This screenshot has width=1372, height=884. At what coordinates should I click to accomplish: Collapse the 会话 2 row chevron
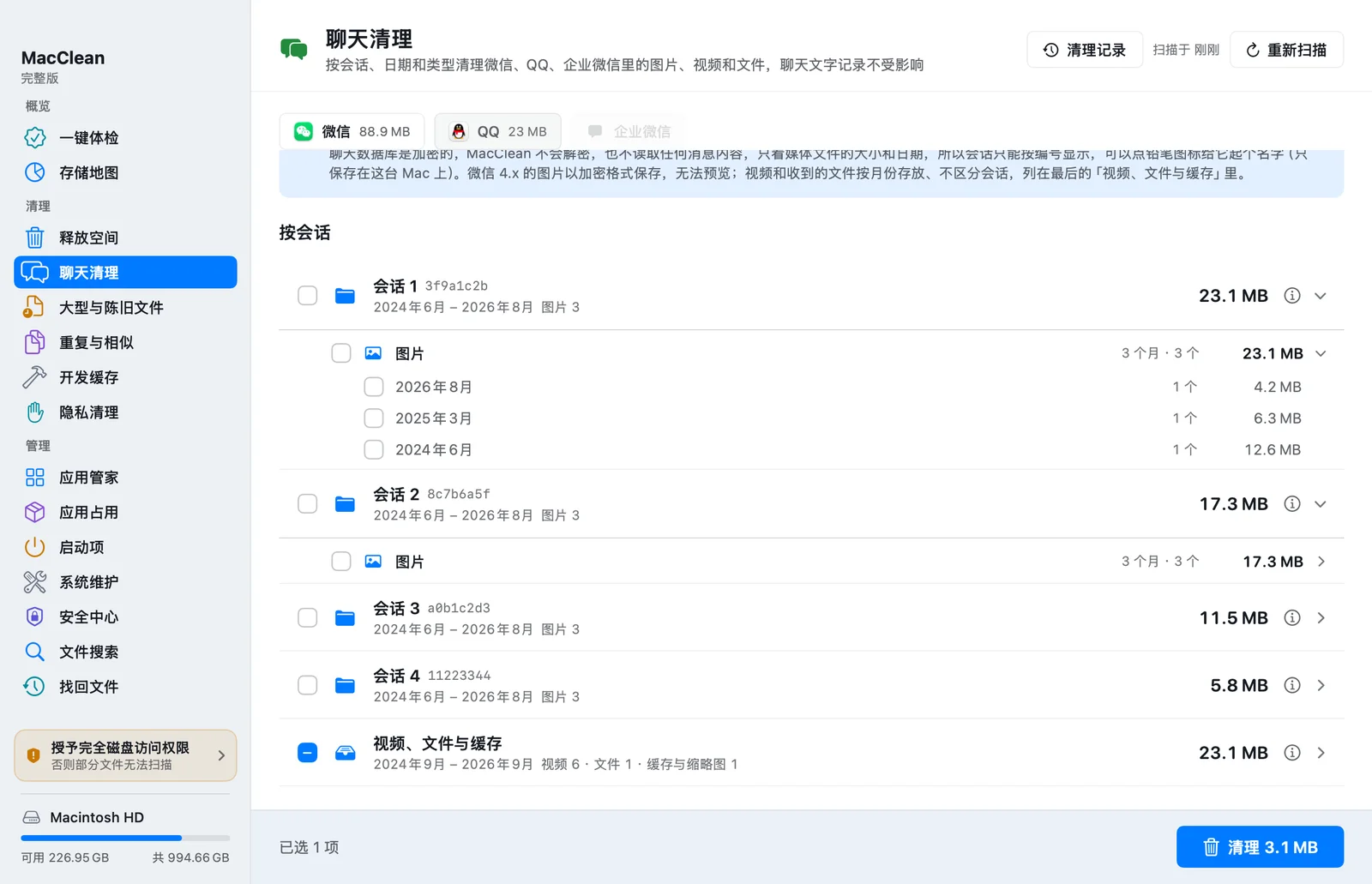[1321, 504]
